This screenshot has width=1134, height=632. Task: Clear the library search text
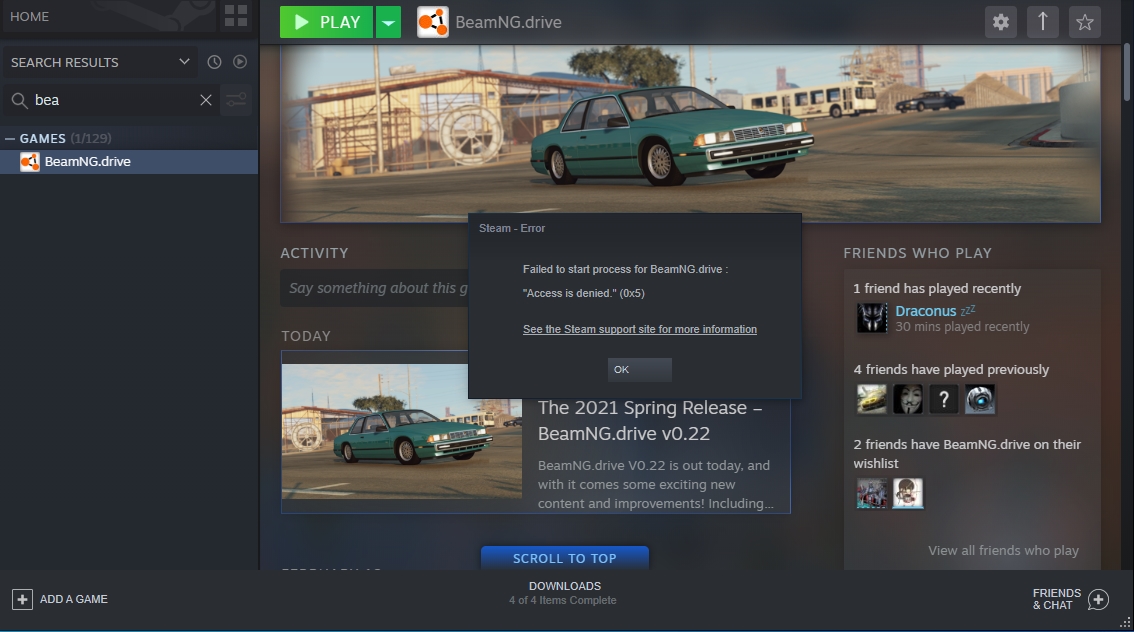(206, 100)
